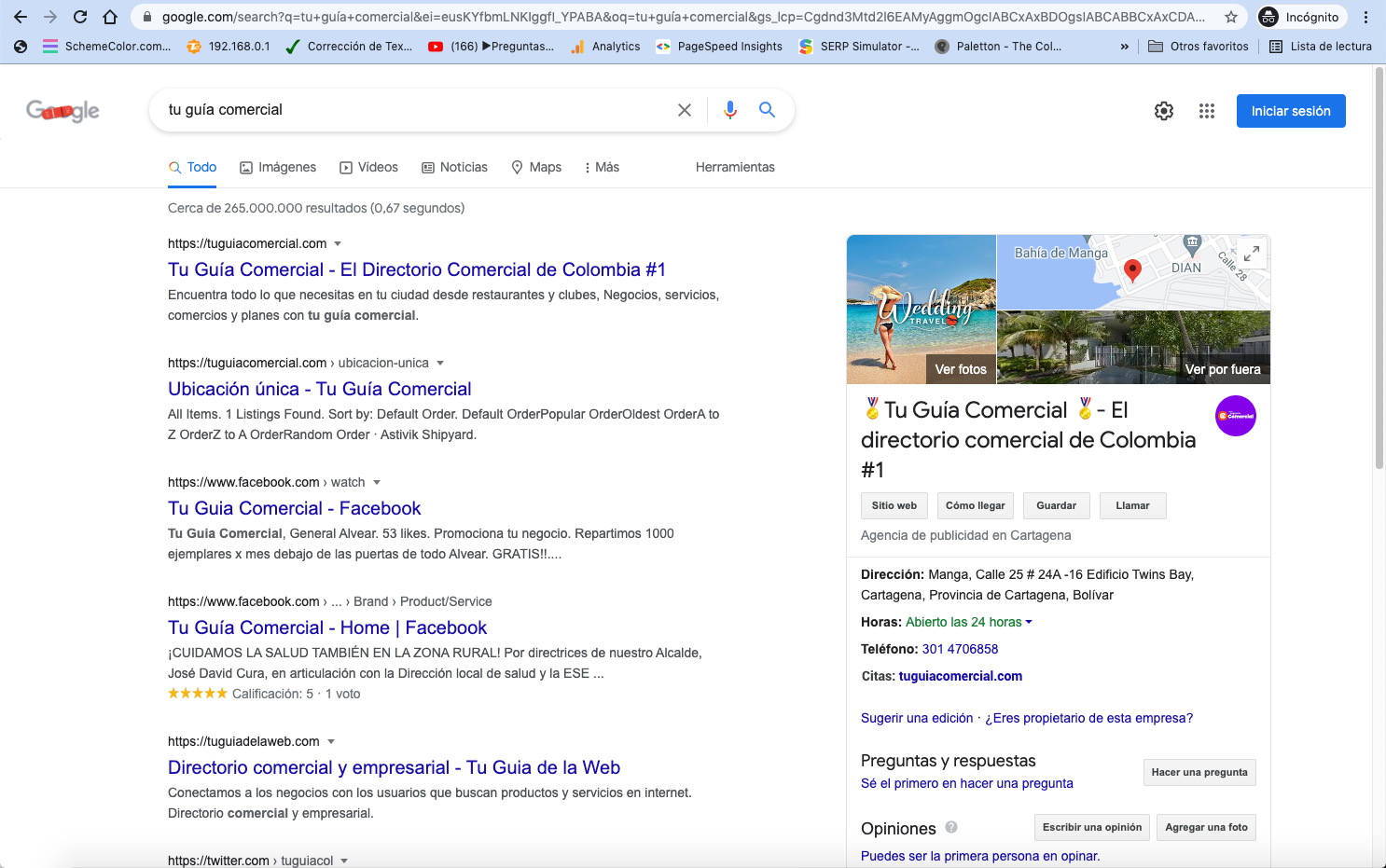Open Google settings gear
Viewport: 1386px width, 868px height.
[x=1164, y=111]
